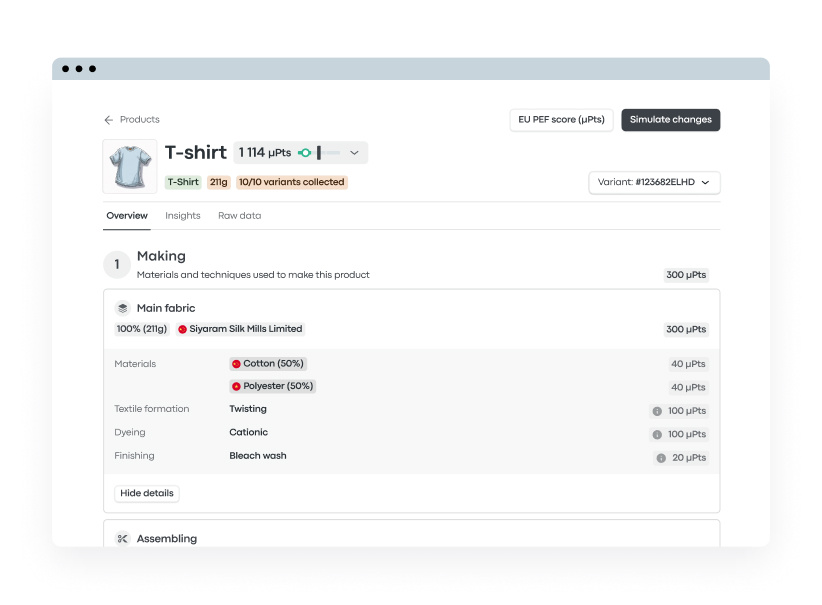
Task: Click the info icon beside 20 µPts
Action: 661,458
